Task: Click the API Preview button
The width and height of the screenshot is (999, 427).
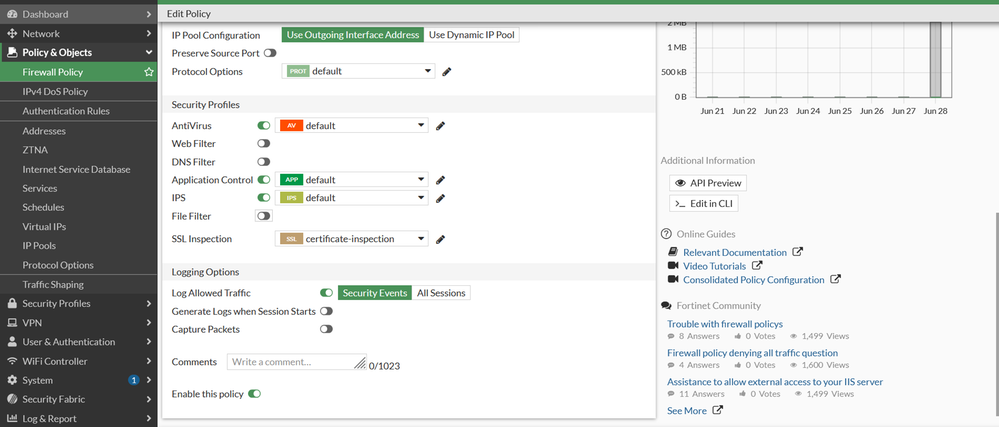Action: 707,183
